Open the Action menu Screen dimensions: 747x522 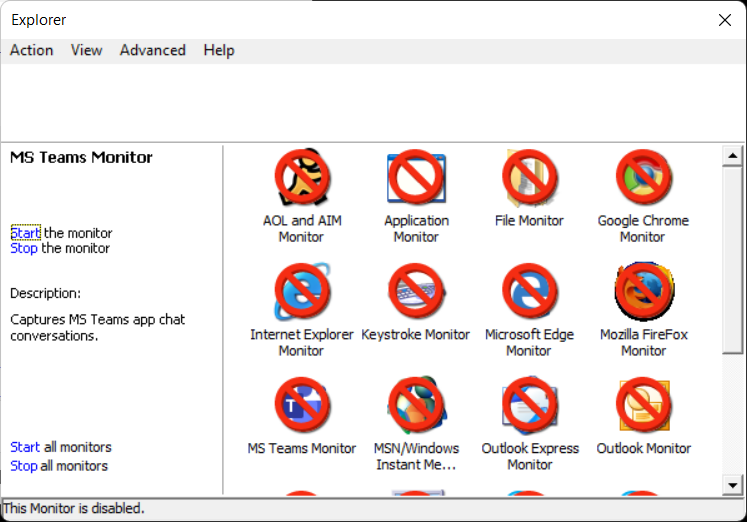(31, 50)
